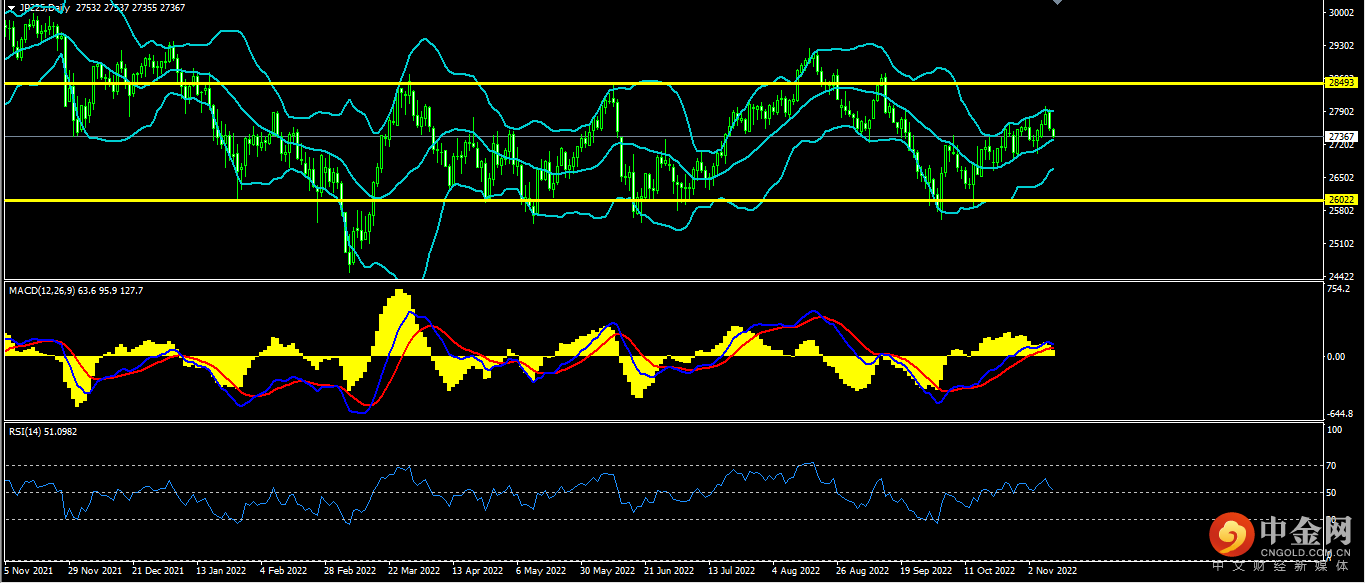Select the yellow 28493 price label

pos(1339,82)
